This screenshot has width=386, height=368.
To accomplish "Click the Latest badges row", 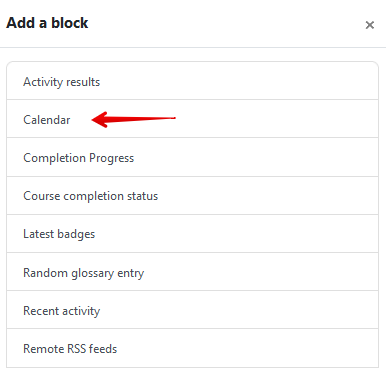I will click(193, 234).
